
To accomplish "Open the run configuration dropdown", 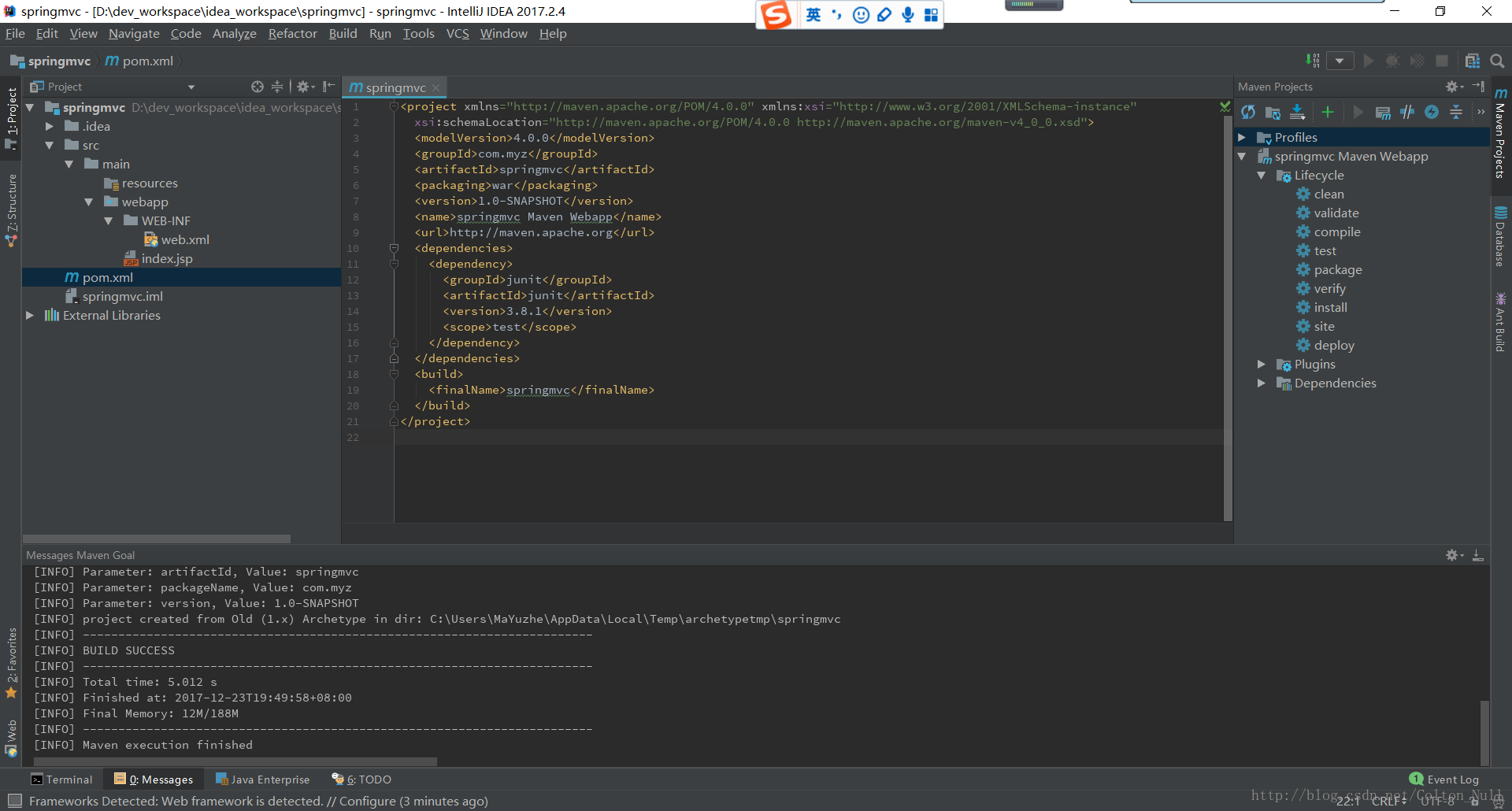I will (1340, 61).
